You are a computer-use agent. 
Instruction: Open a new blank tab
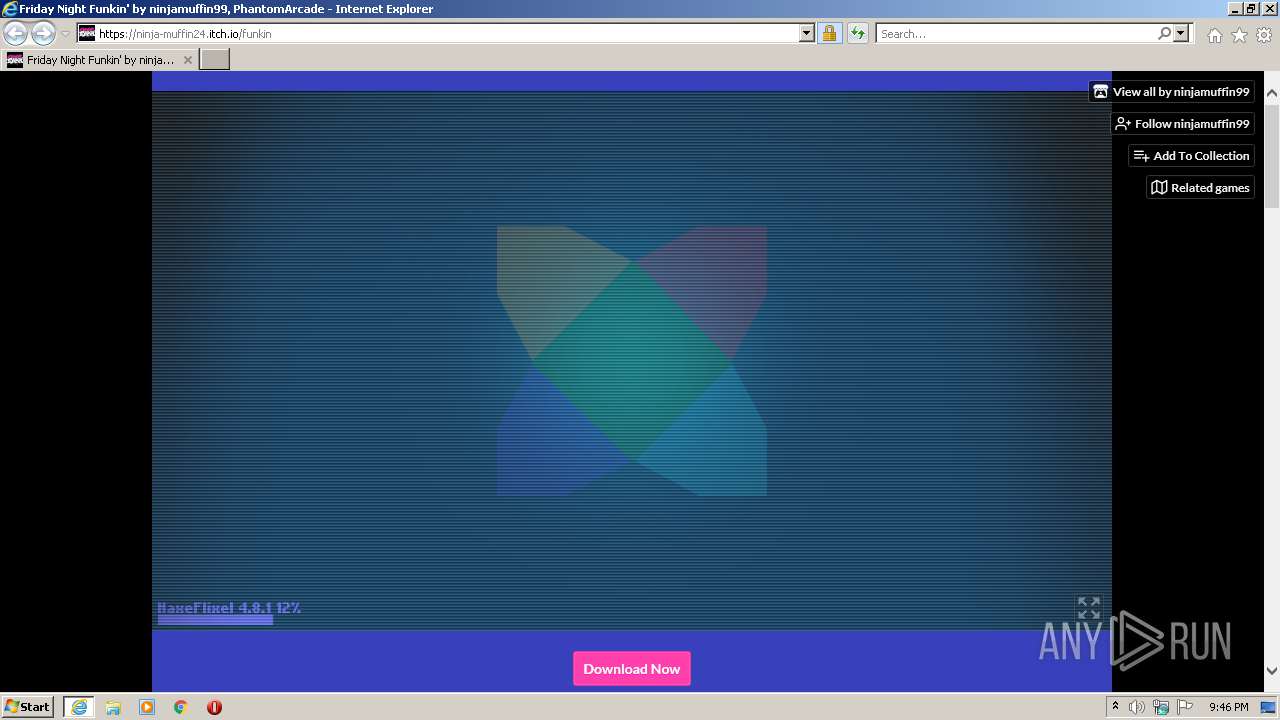[215, 60]
